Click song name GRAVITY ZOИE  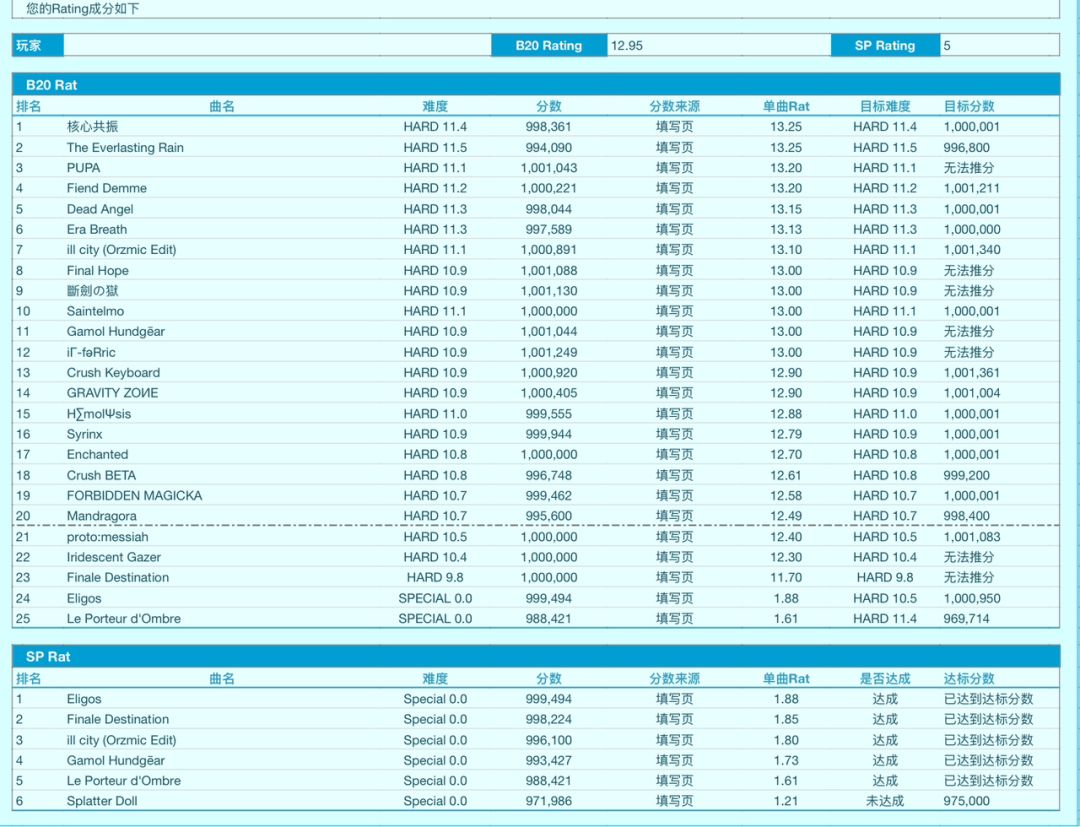tap(112, 392)
